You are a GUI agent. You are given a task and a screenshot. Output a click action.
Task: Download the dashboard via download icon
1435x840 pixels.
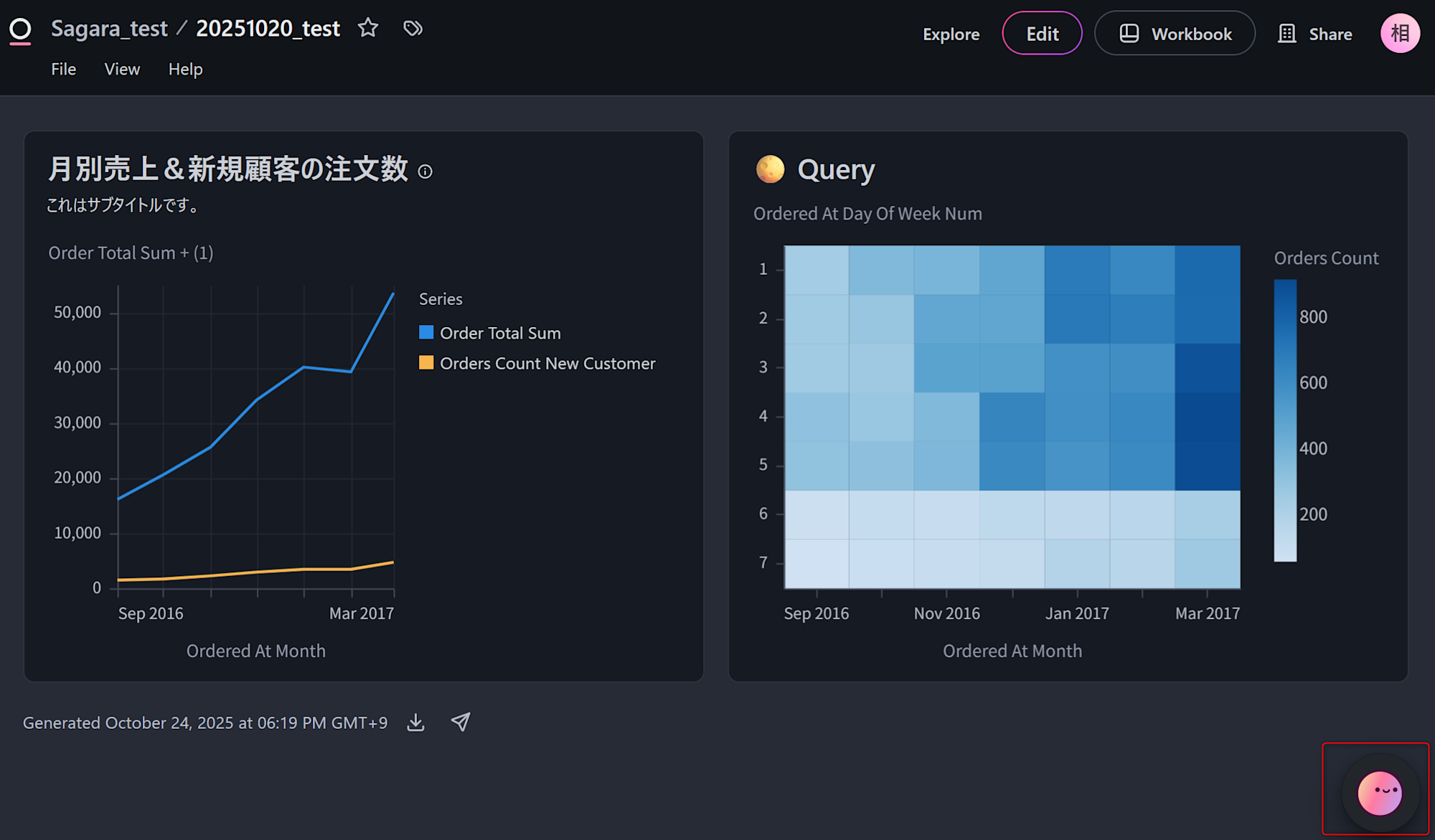coord(416,722)
